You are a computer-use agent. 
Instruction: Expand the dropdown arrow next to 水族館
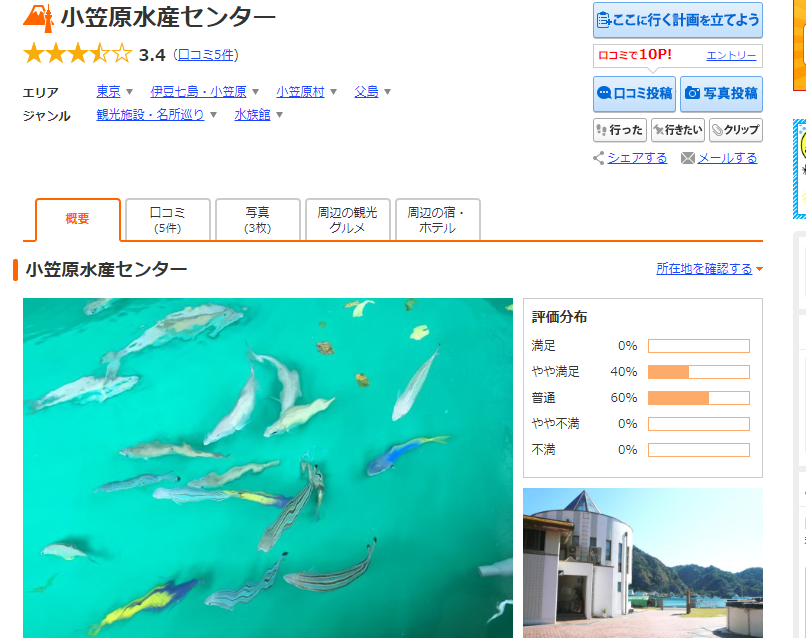[x=279, y=115]
